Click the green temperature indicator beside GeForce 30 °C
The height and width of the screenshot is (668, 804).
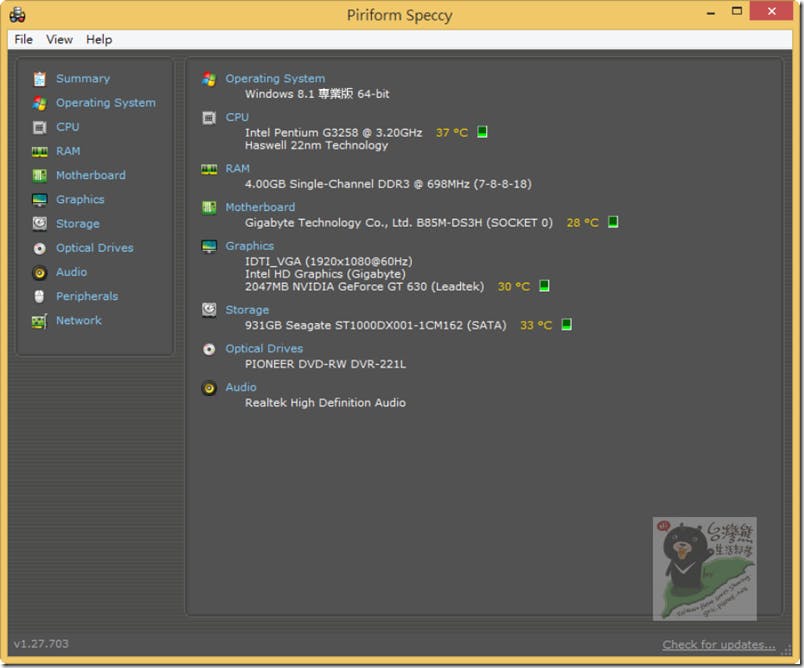click(544, 286)
